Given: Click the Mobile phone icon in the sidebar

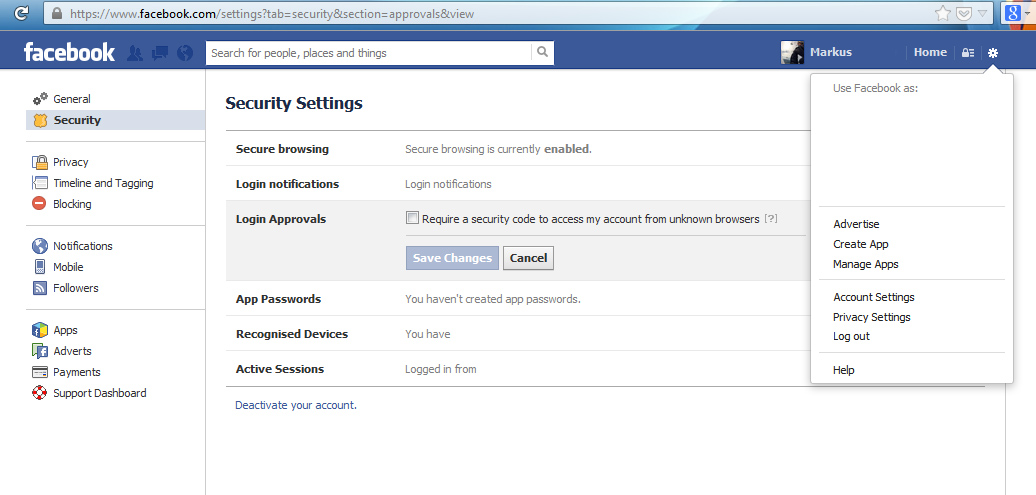Looking at the screenshot, I should [x=40, y=267].
